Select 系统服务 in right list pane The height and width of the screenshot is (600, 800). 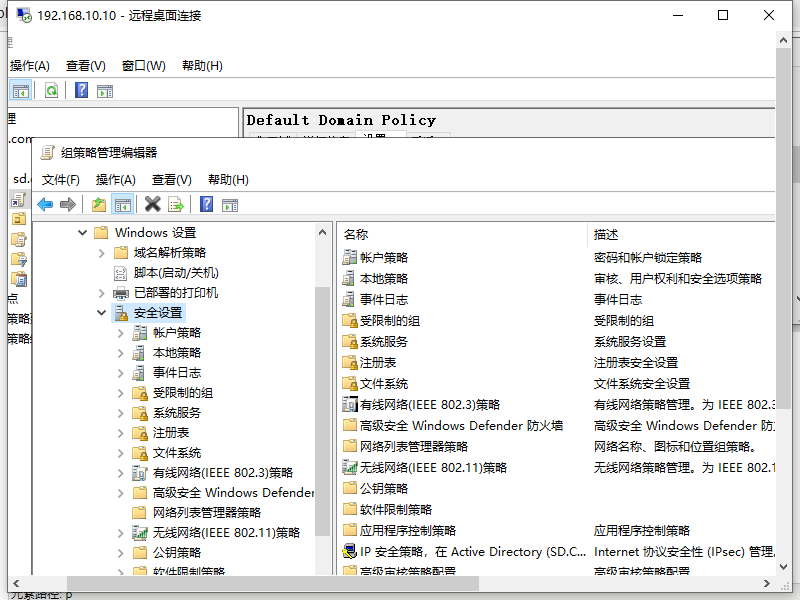tap(384, 342)
